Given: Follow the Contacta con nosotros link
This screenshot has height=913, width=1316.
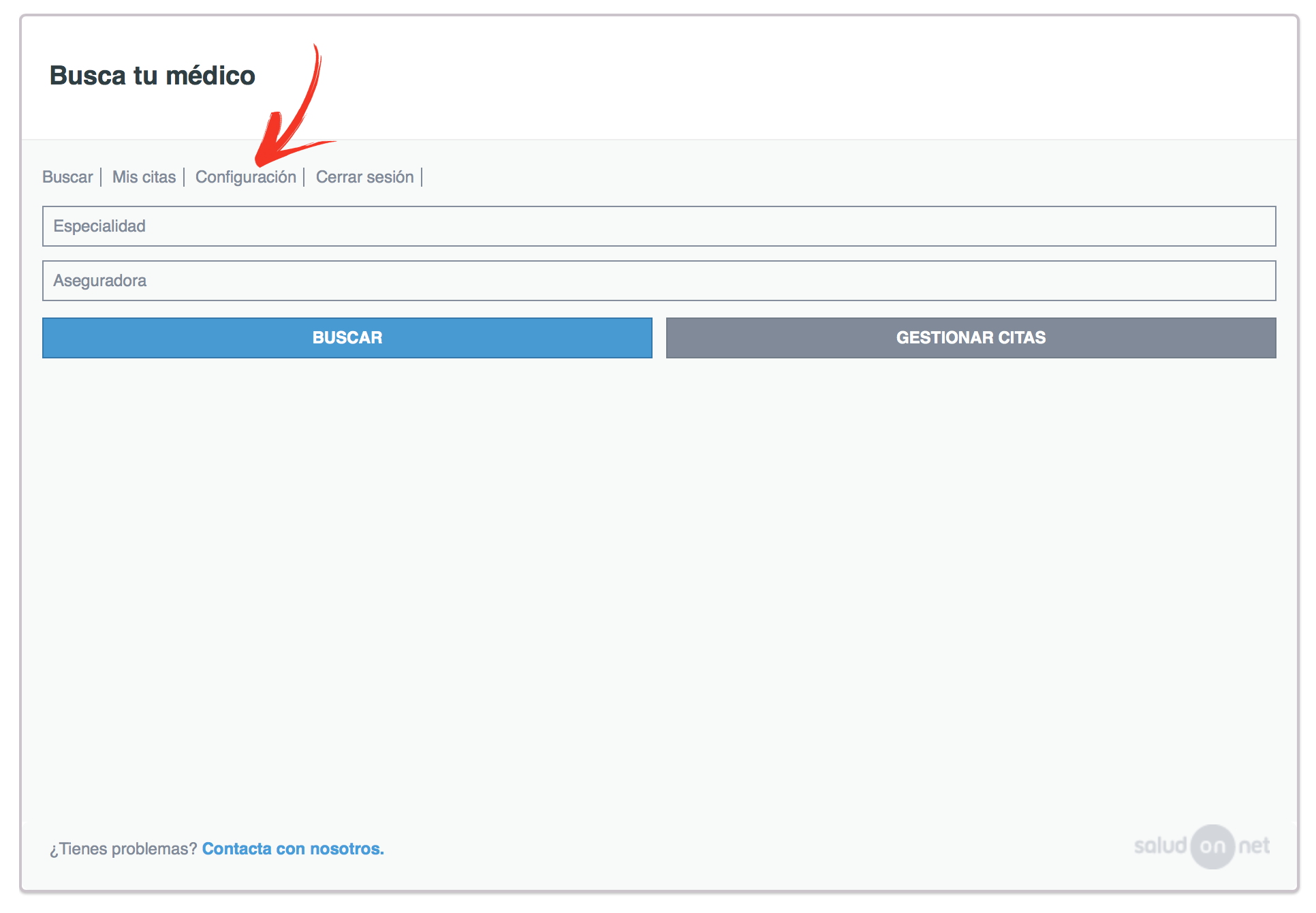Looking at the screenshot, I should click(x=293, y=849).
